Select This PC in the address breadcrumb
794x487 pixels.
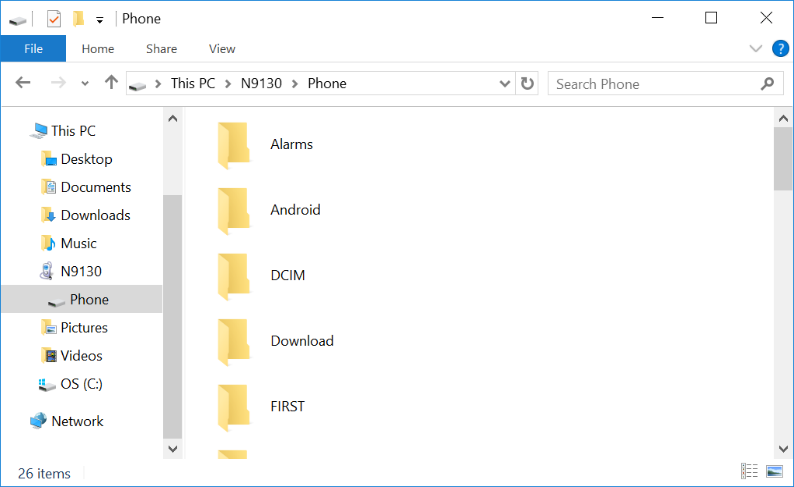[x=193, y=83]
